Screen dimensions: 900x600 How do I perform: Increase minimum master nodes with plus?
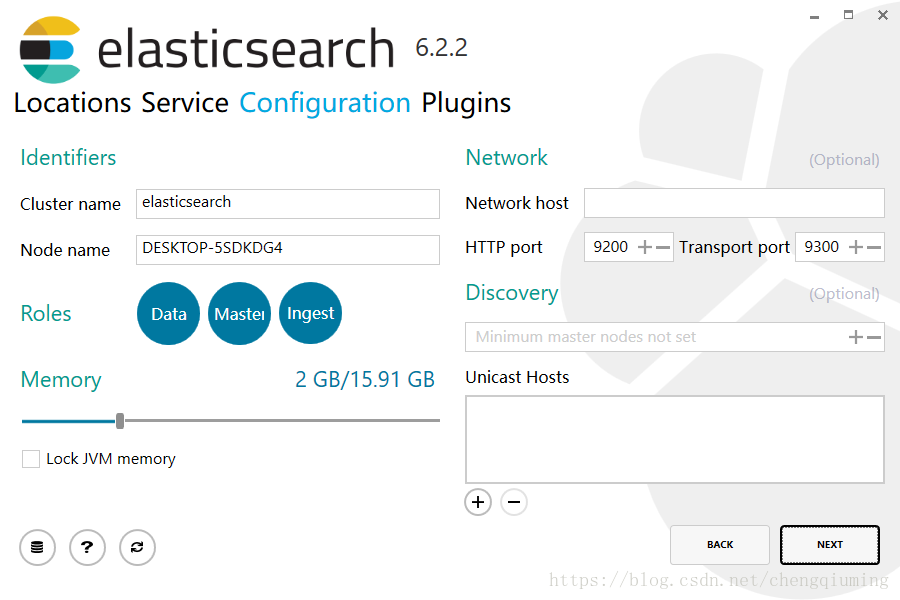click(x=856, y=337)
